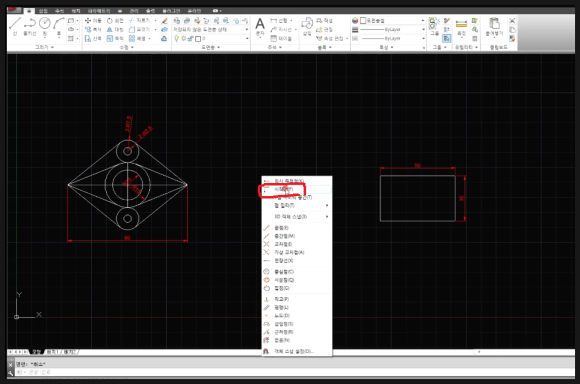Choose the Stretch (신축) tool

tap(93, 38)
